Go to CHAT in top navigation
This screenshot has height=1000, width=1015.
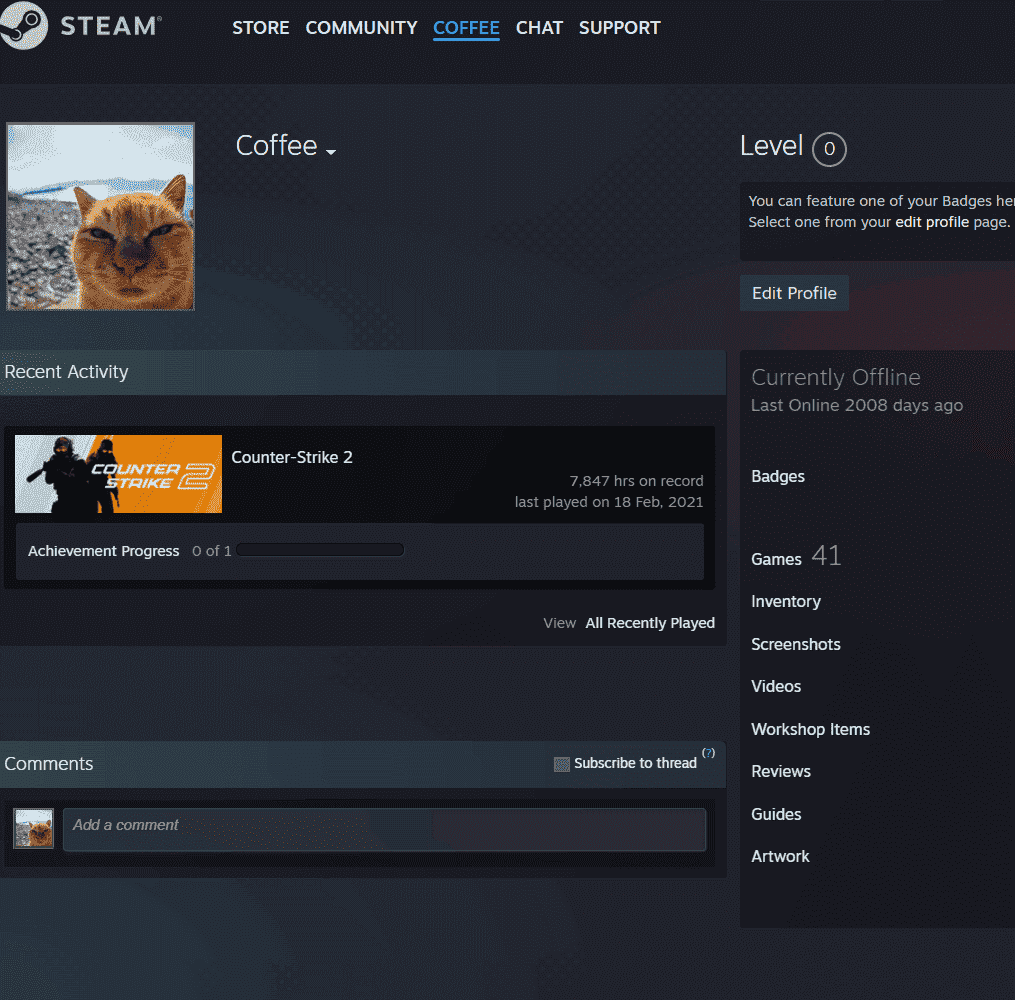click(x=539, y=28)
